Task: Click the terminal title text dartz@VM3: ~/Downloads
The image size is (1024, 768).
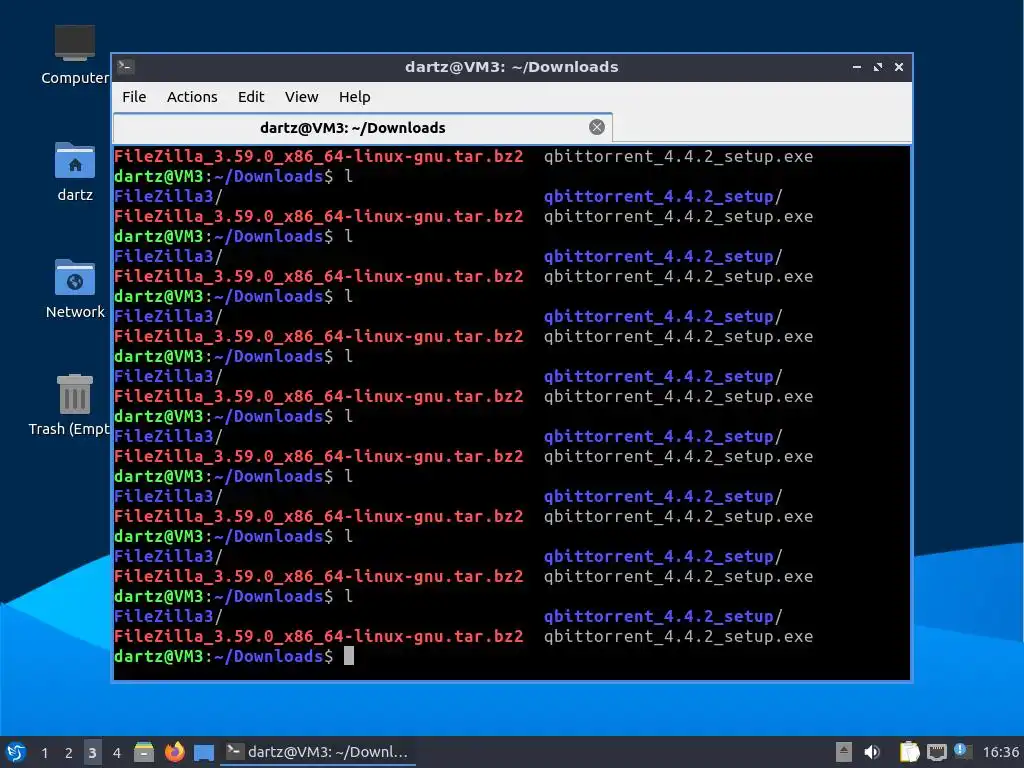Action: click(x=511, y=67)
